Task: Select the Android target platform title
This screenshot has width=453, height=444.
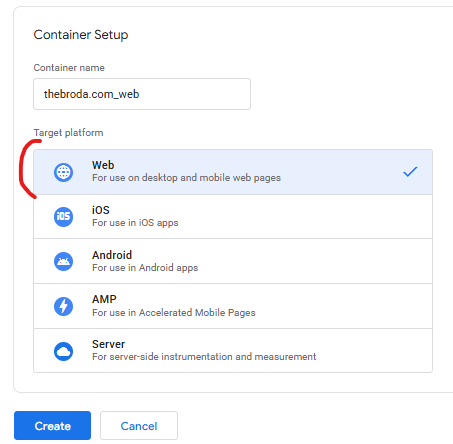Action: (x=112, y=255)
